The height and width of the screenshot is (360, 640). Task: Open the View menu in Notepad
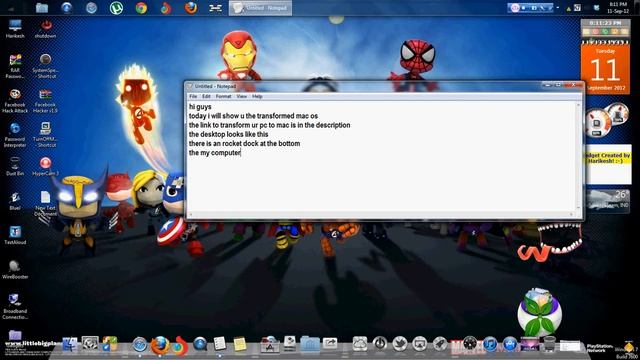pyautogui.click(x=242, y=96)
